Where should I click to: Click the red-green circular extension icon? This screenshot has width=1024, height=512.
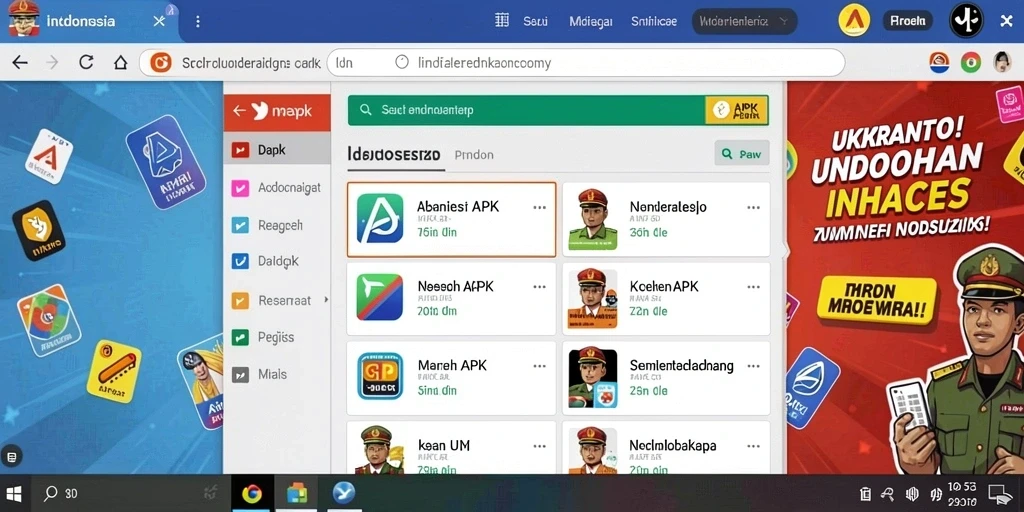[x=970, y=63]
